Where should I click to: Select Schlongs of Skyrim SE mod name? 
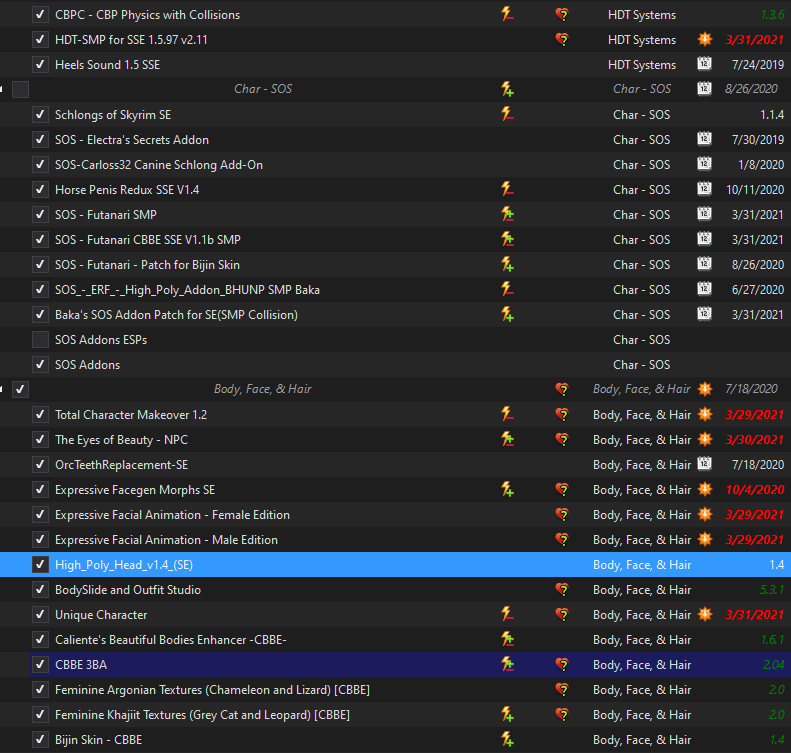[113, 114]
